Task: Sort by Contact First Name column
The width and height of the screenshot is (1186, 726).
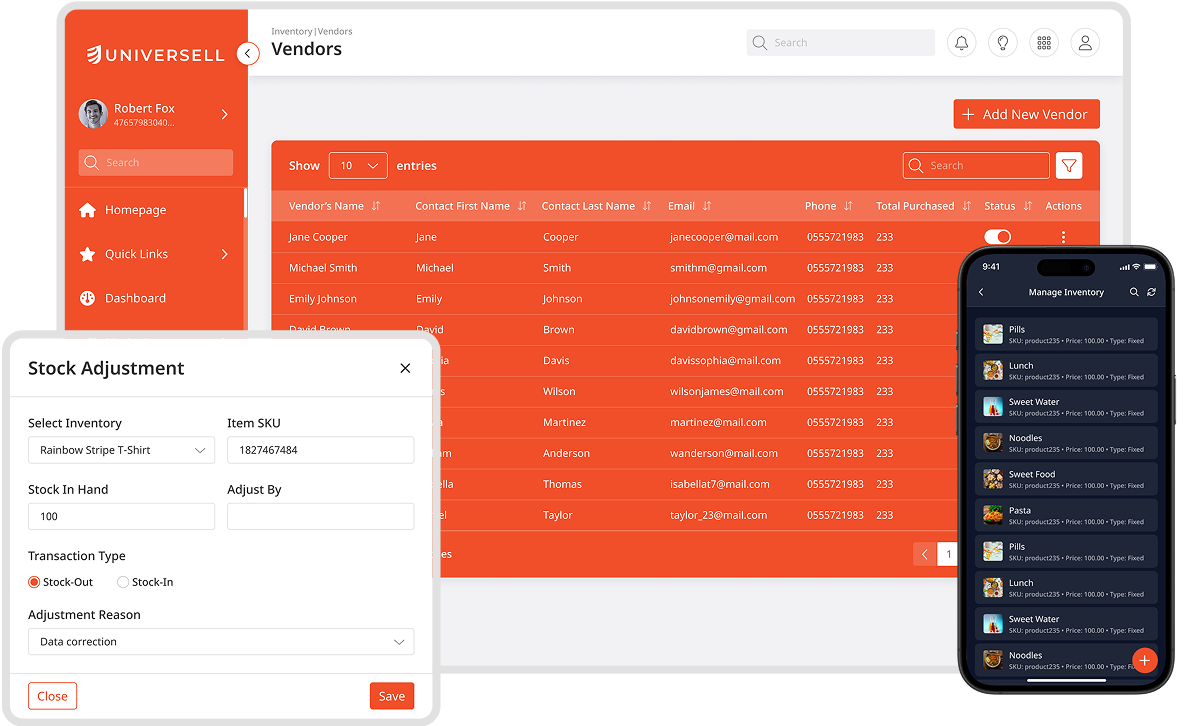Action: [522, 206]
